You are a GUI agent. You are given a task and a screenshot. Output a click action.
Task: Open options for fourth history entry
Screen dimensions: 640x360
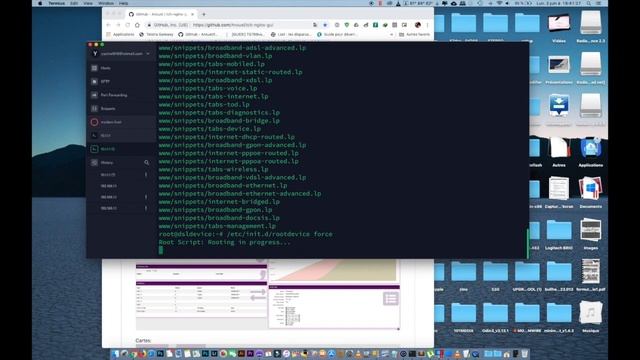pyautogui.click(x=146, y=208)
